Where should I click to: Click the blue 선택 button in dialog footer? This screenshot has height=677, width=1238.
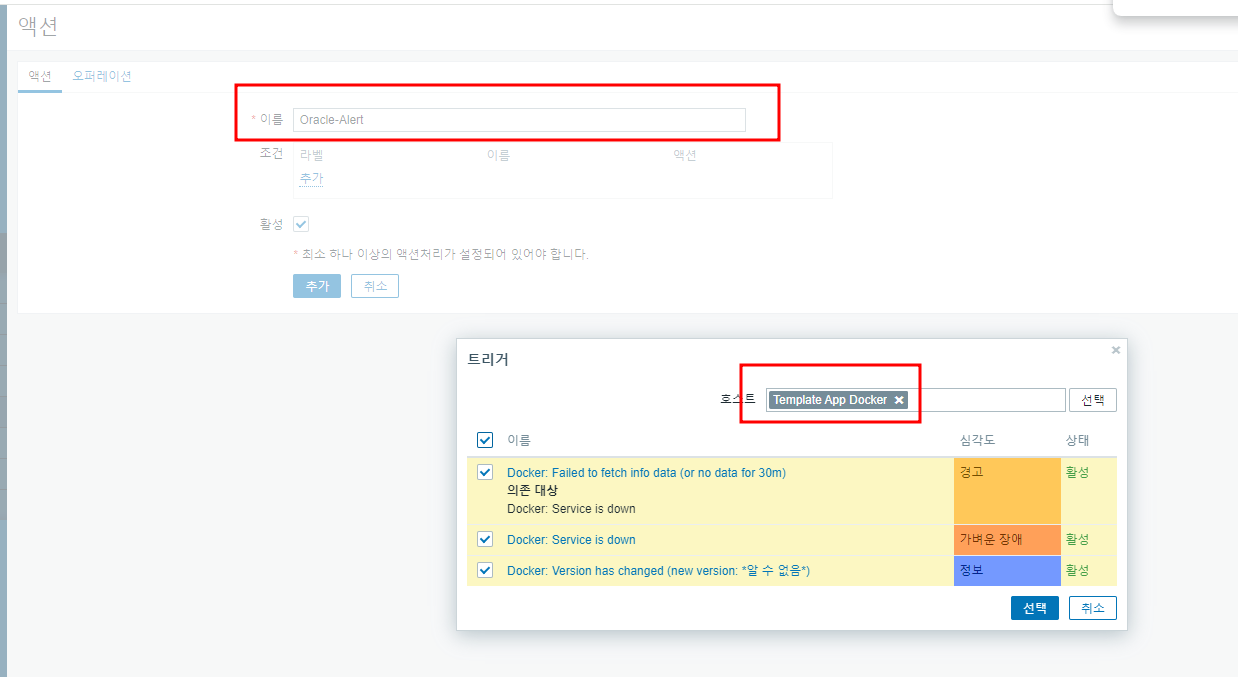(x=1035, y=608)
